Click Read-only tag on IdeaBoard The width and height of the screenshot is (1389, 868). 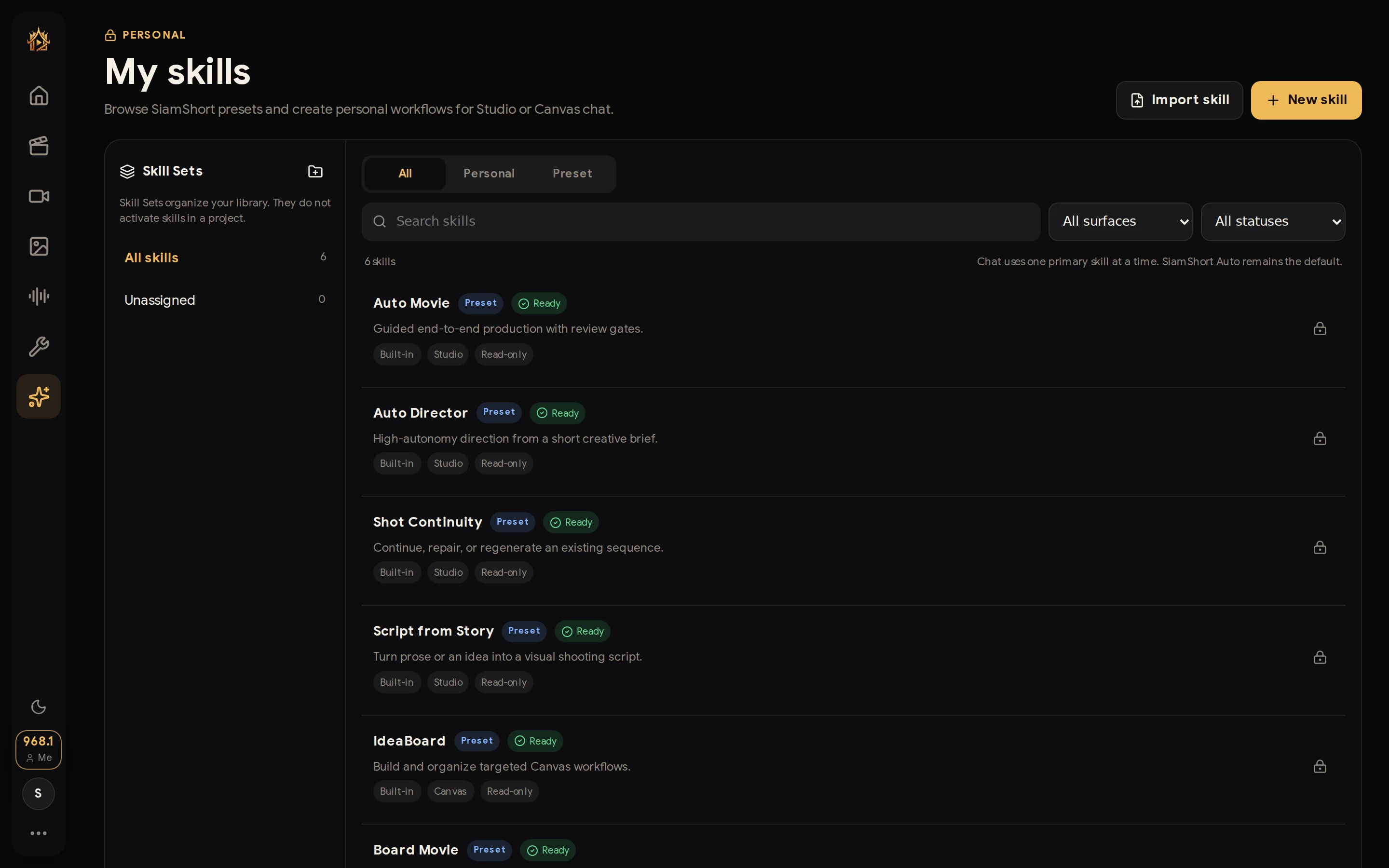point(509,792)
